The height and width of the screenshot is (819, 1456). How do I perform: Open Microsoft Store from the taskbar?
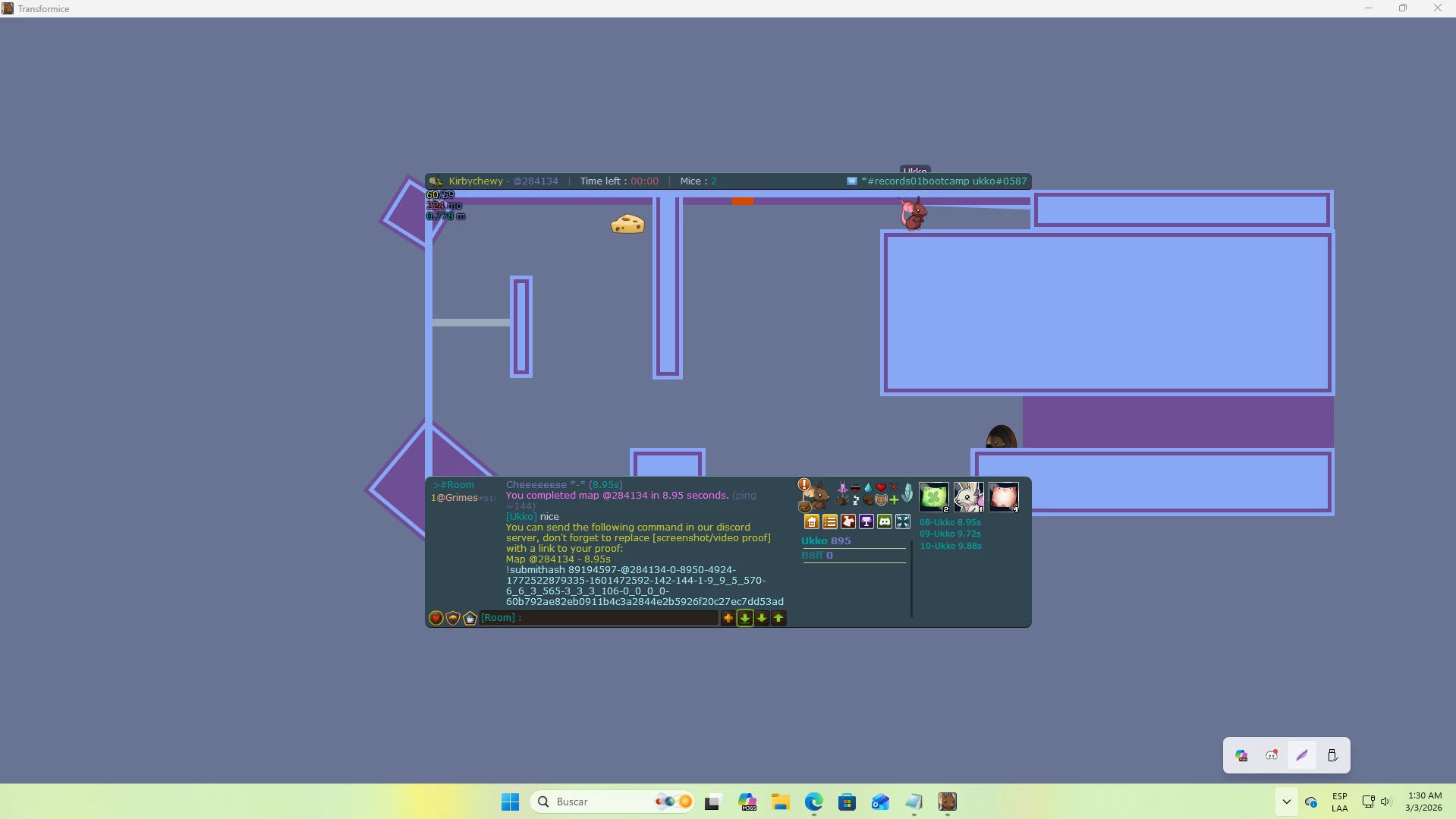847,802
